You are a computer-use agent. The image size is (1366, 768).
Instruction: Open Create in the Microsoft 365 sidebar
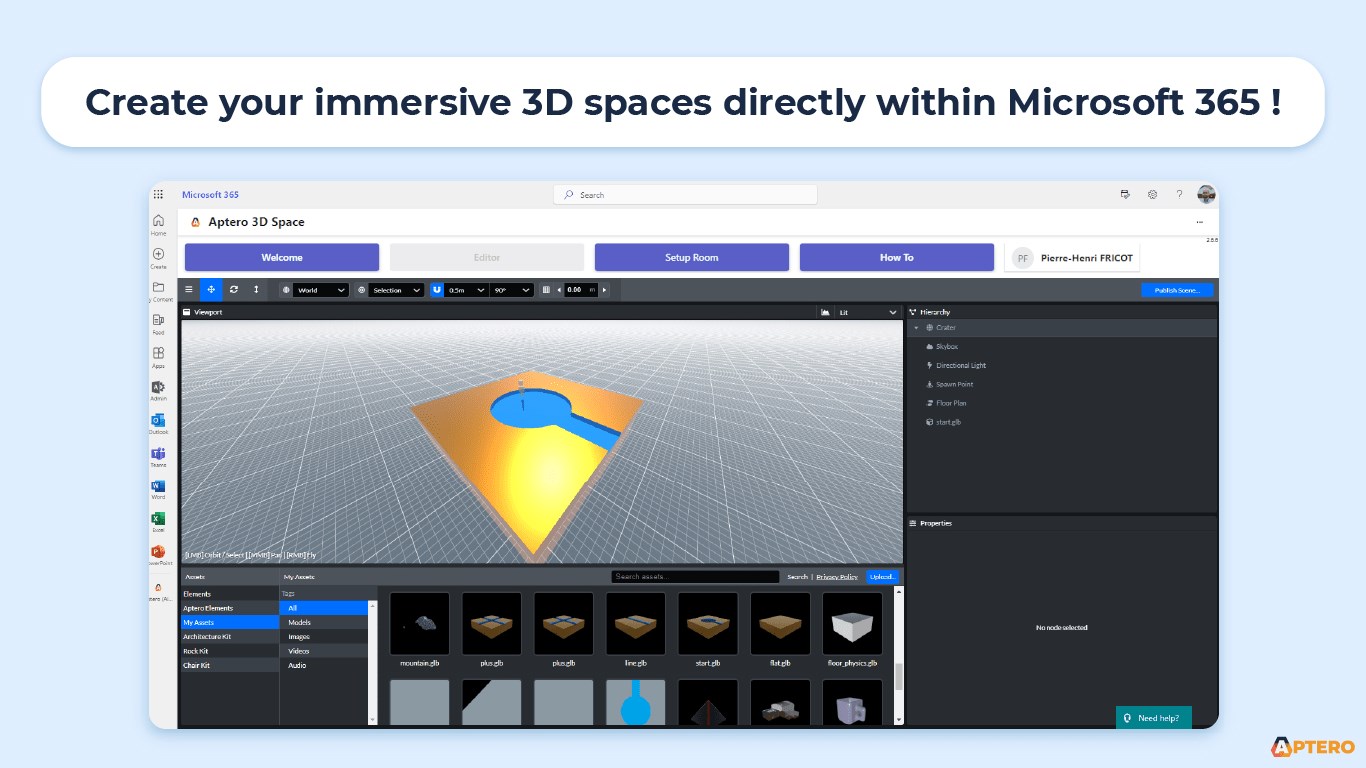pos(158,259)
